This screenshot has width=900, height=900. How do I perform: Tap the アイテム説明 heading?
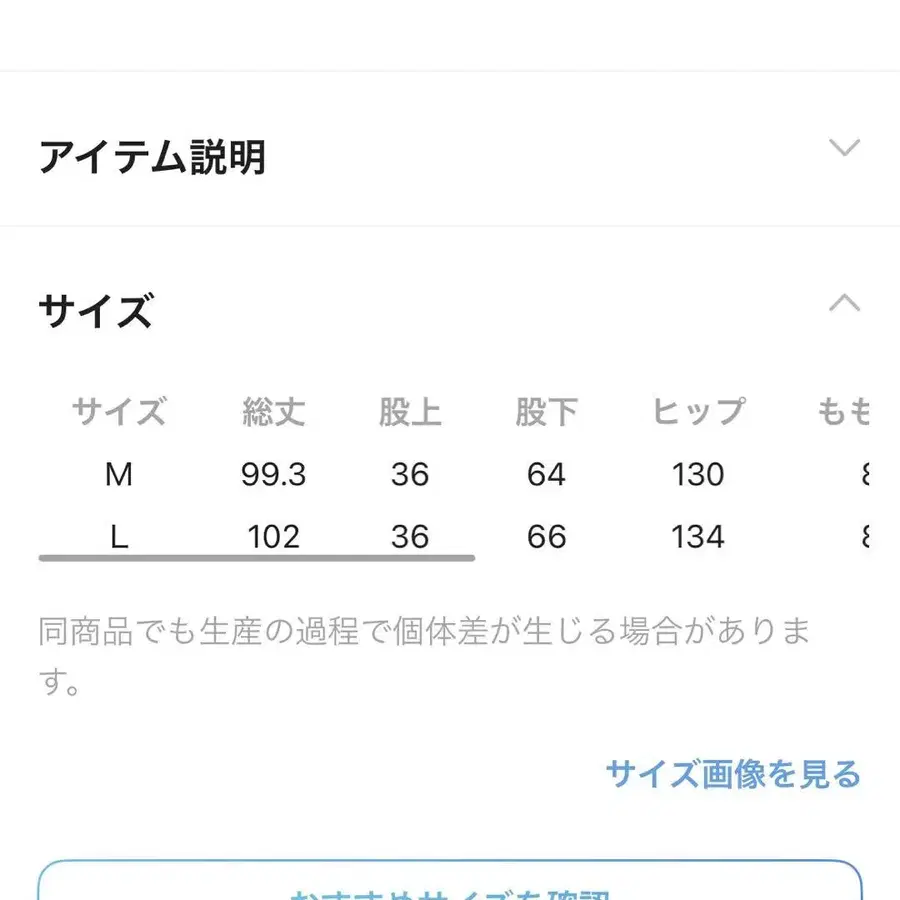pyautogui.click(x=152, y=157)
